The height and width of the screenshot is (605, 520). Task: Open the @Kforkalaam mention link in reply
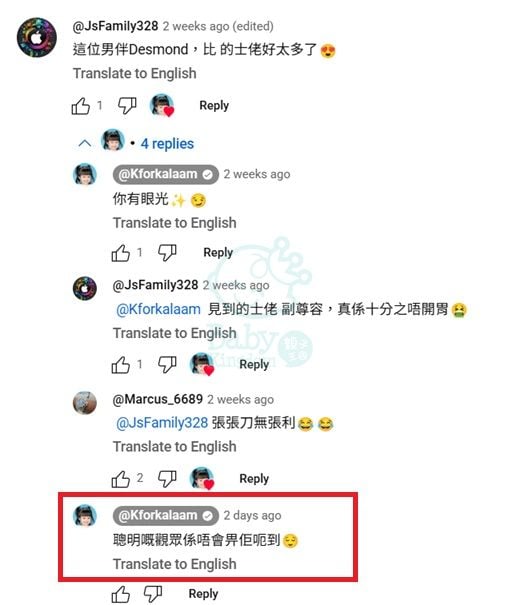(x=159, y=309)
